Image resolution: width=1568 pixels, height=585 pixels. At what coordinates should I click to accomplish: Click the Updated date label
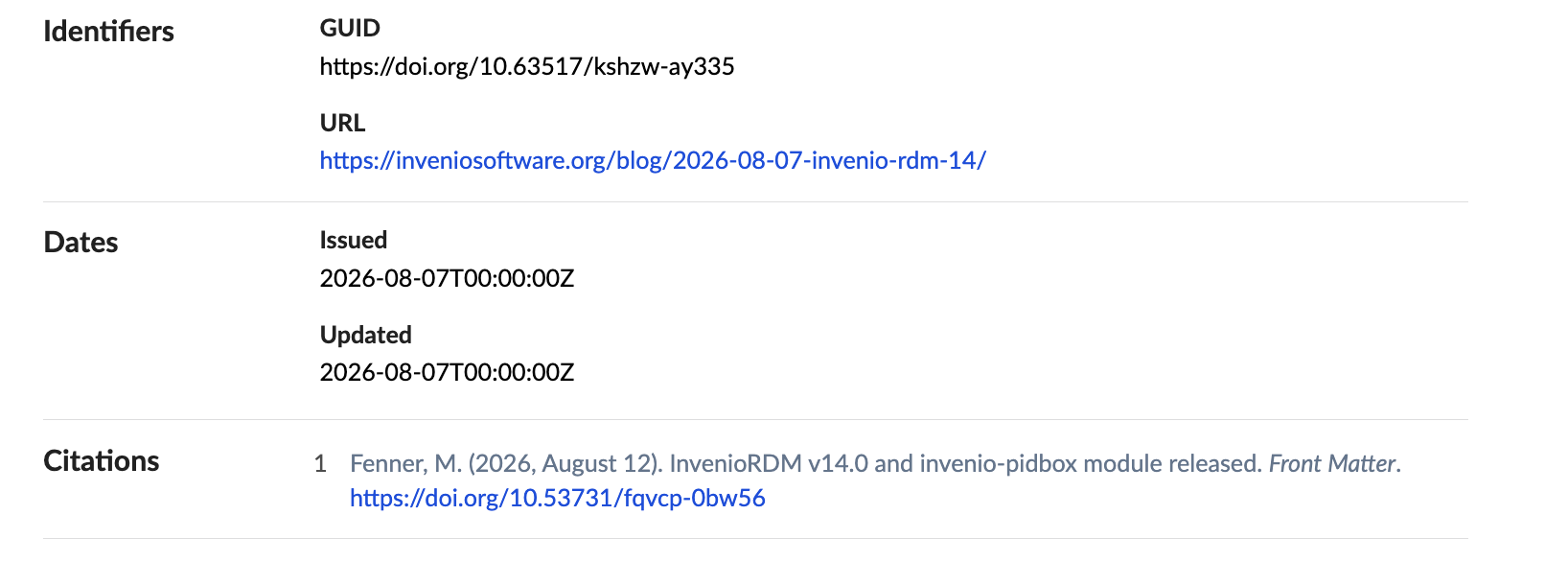366,335
